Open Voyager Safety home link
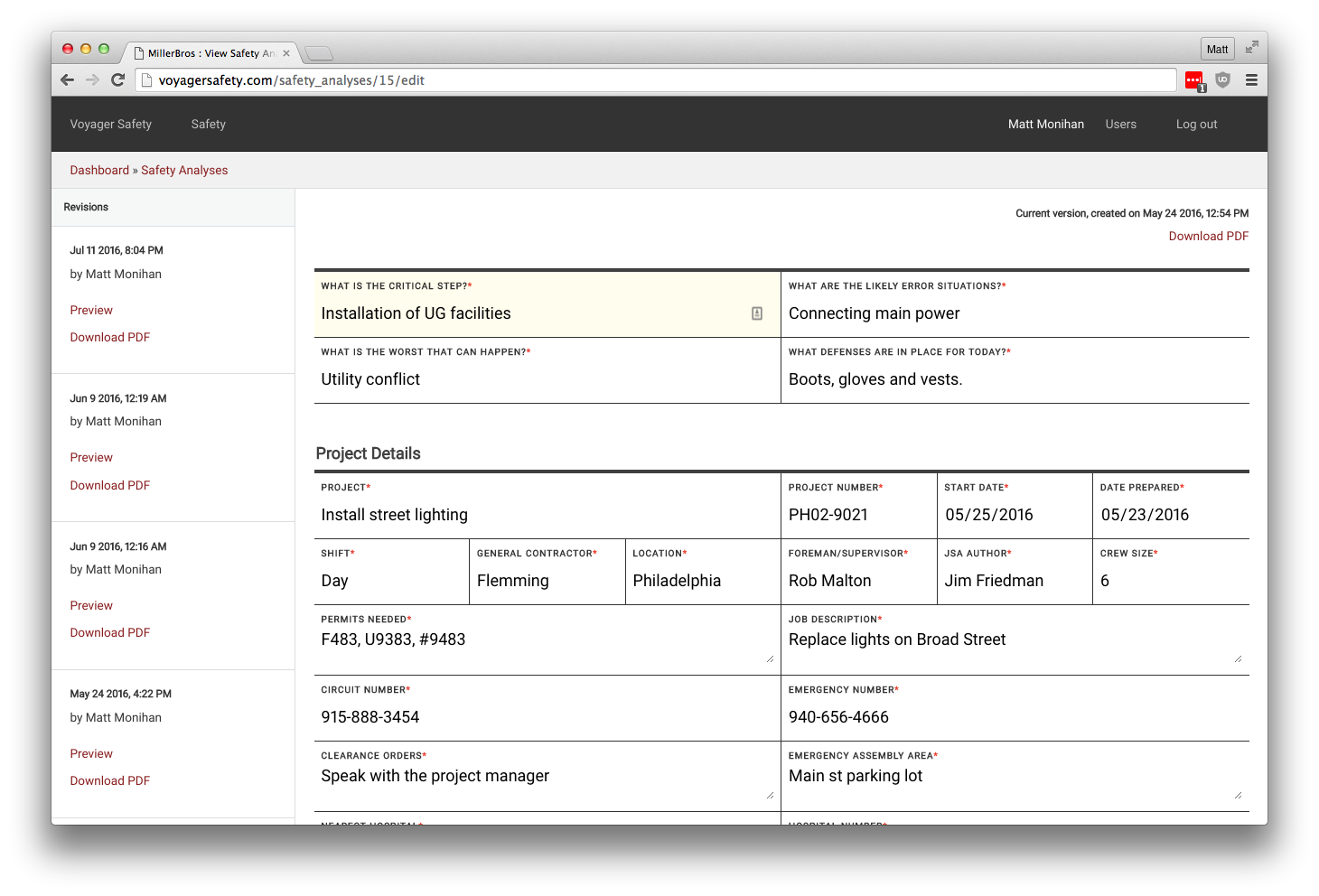Screen dimensions: 1319x896 111,125
